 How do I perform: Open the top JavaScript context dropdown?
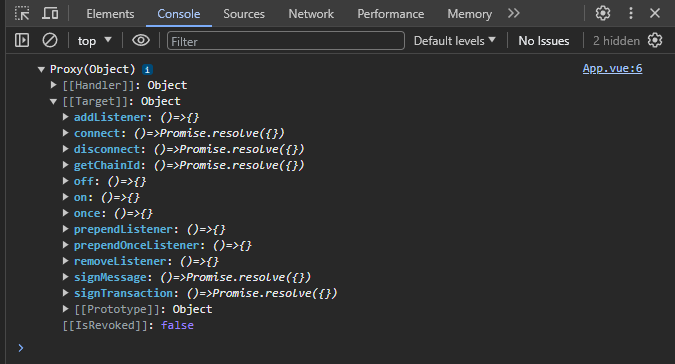click(94, 41)
